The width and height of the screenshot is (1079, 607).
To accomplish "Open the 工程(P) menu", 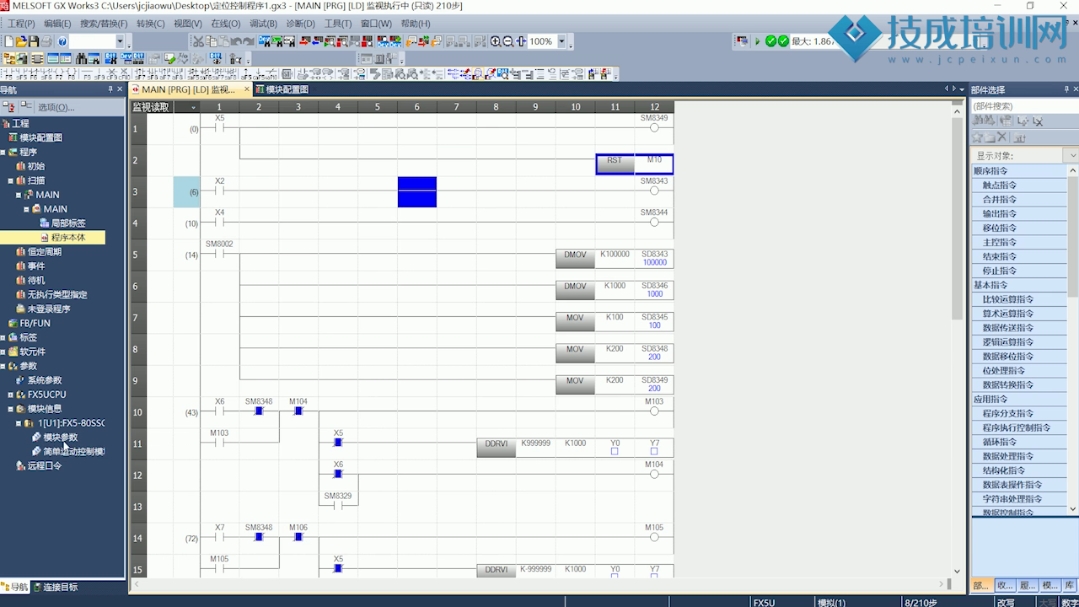I will tap(21, 23).
